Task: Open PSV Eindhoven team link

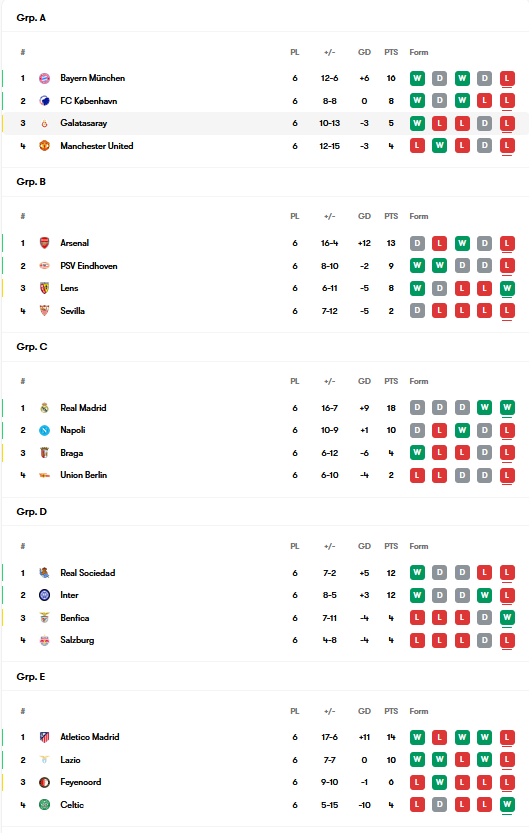Action: (x=89, y=266)
